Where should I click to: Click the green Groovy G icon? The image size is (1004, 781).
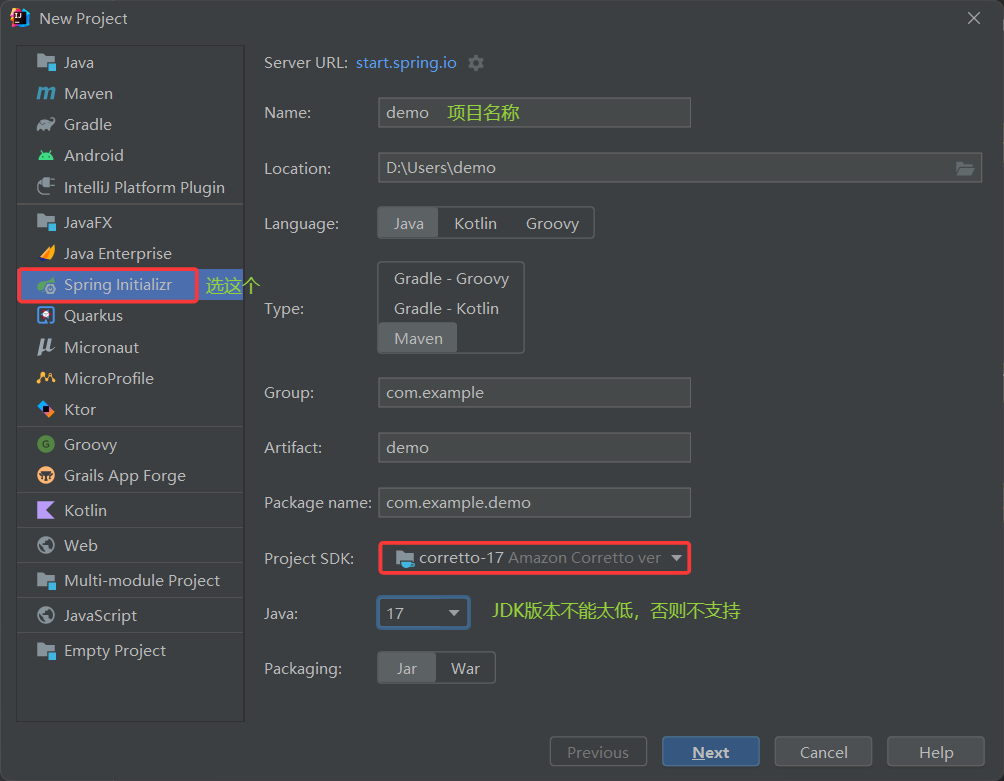click(46, 444)
